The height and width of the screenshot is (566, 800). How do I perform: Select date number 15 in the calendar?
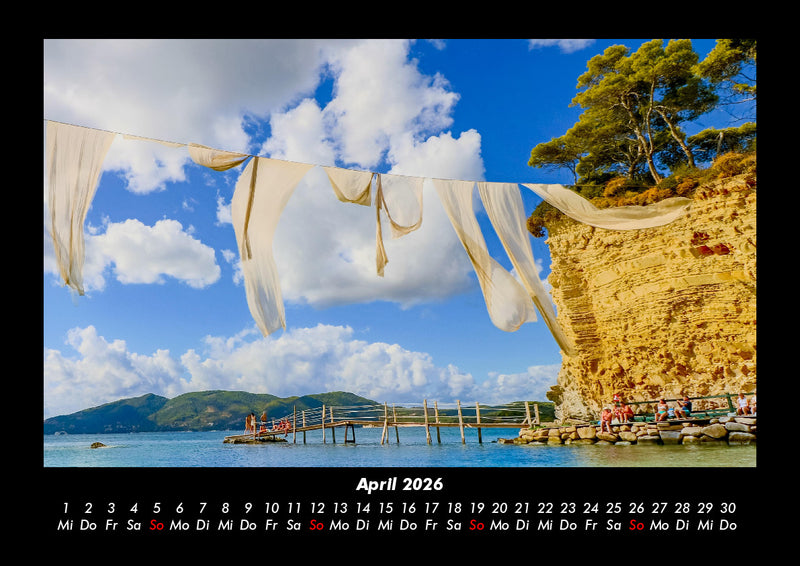[x=385, y=508]
